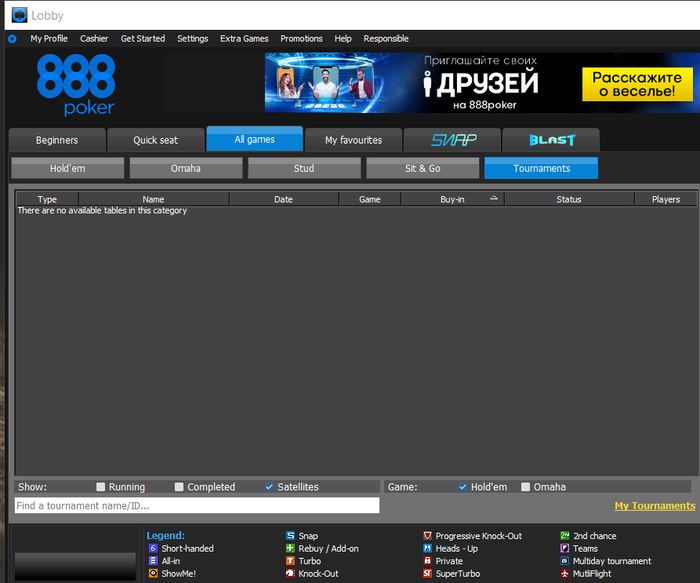Switch to the BLAST tab
Screen dimensions: 700x583
tap(551, 140)
